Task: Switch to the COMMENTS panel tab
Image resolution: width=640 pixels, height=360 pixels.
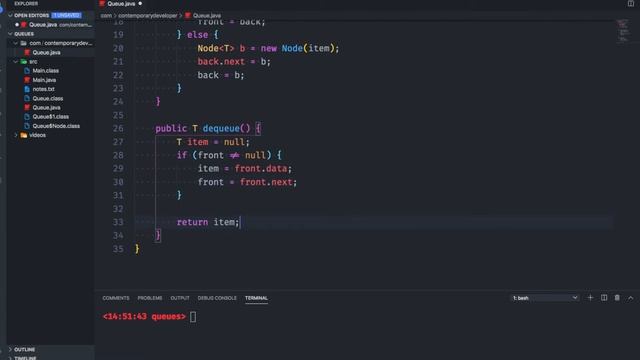Action: (x=116, y=298)
